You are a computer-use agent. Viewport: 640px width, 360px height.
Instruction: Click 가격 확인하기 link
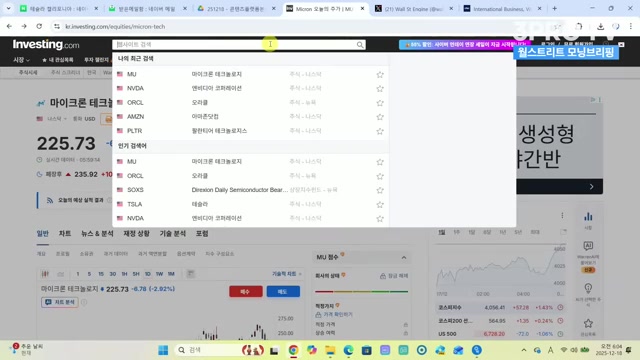point(338,315)
